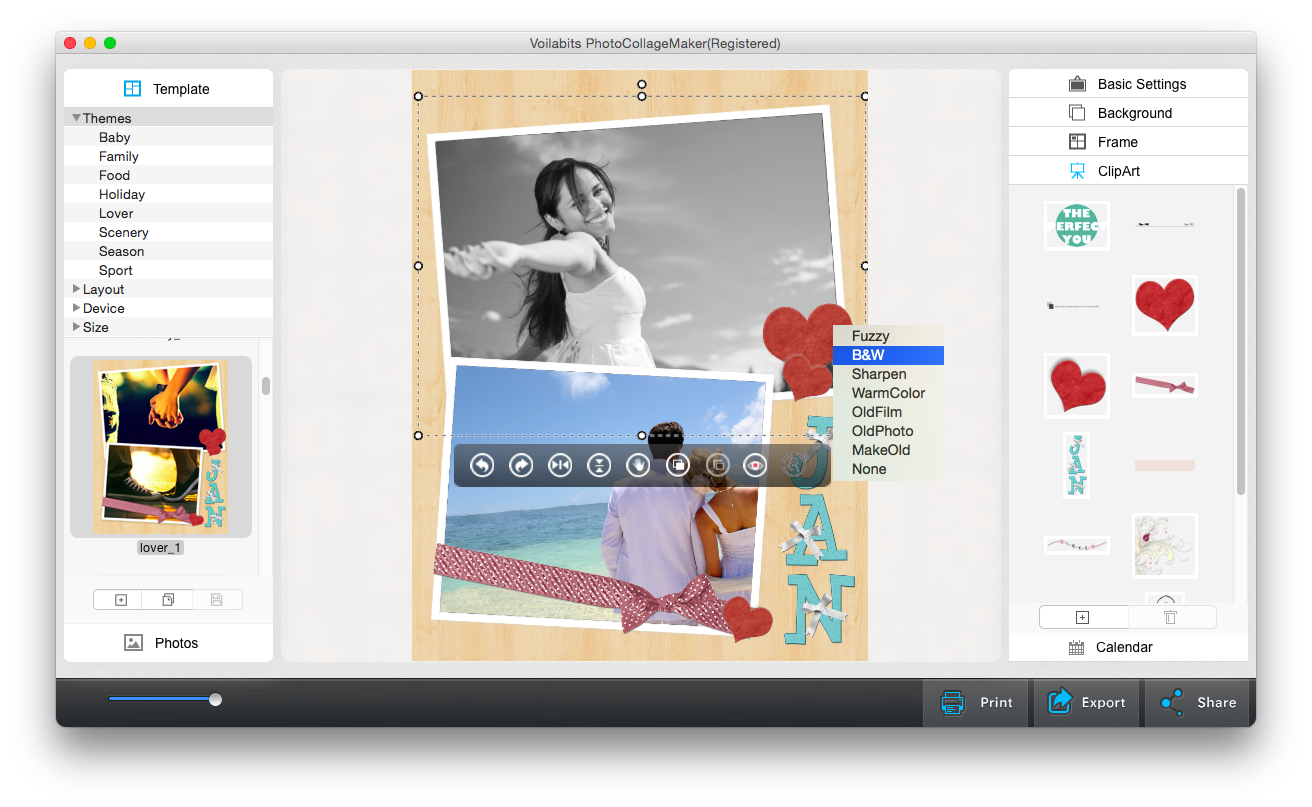Click the rotate left icon in floating toolbar
Screen dimensions: 1312x807
coord(482,465)
